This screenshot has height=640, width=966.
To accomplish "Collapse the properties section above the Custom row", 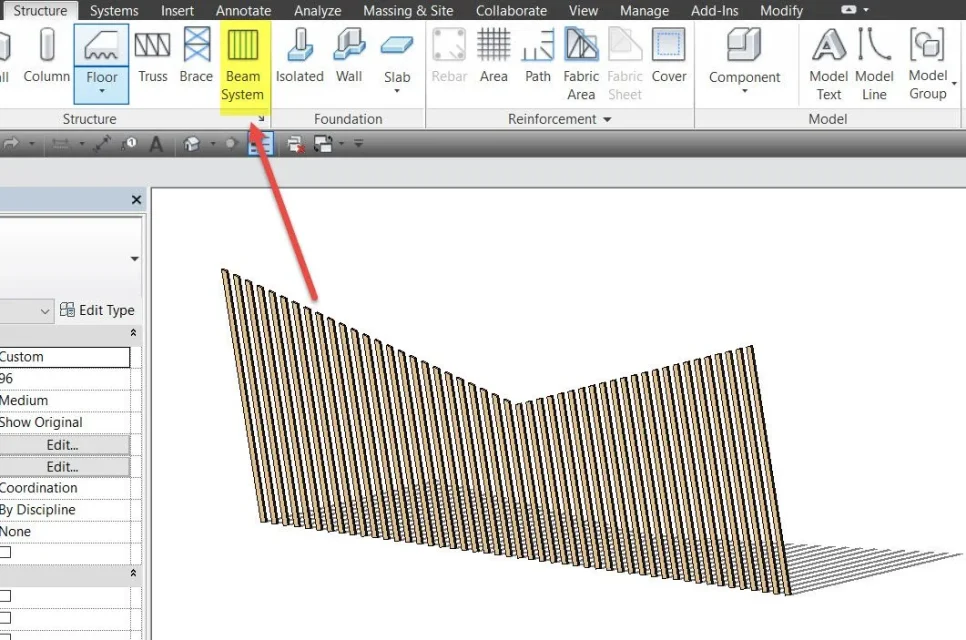I will pos(133,333).
